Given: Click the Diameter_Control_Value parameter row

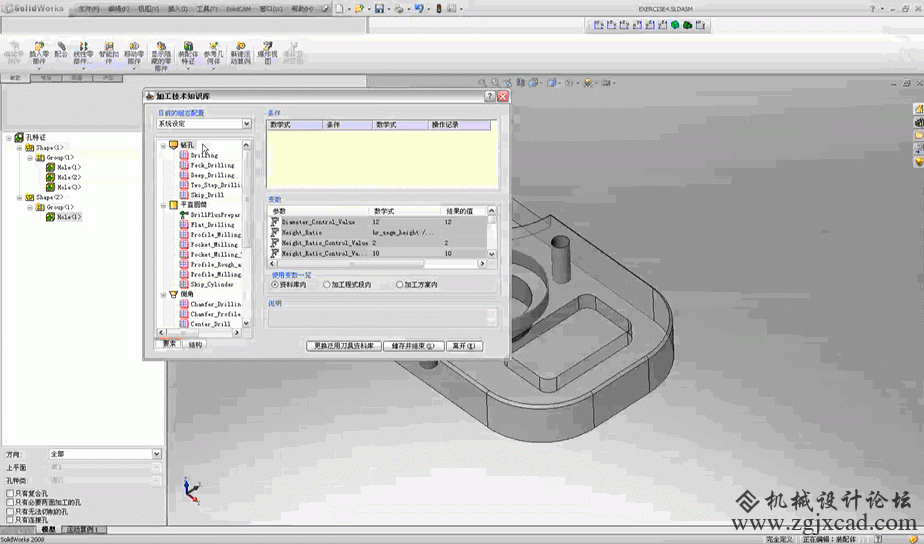Looking at the screenshot, I should (x=378, y=222).
